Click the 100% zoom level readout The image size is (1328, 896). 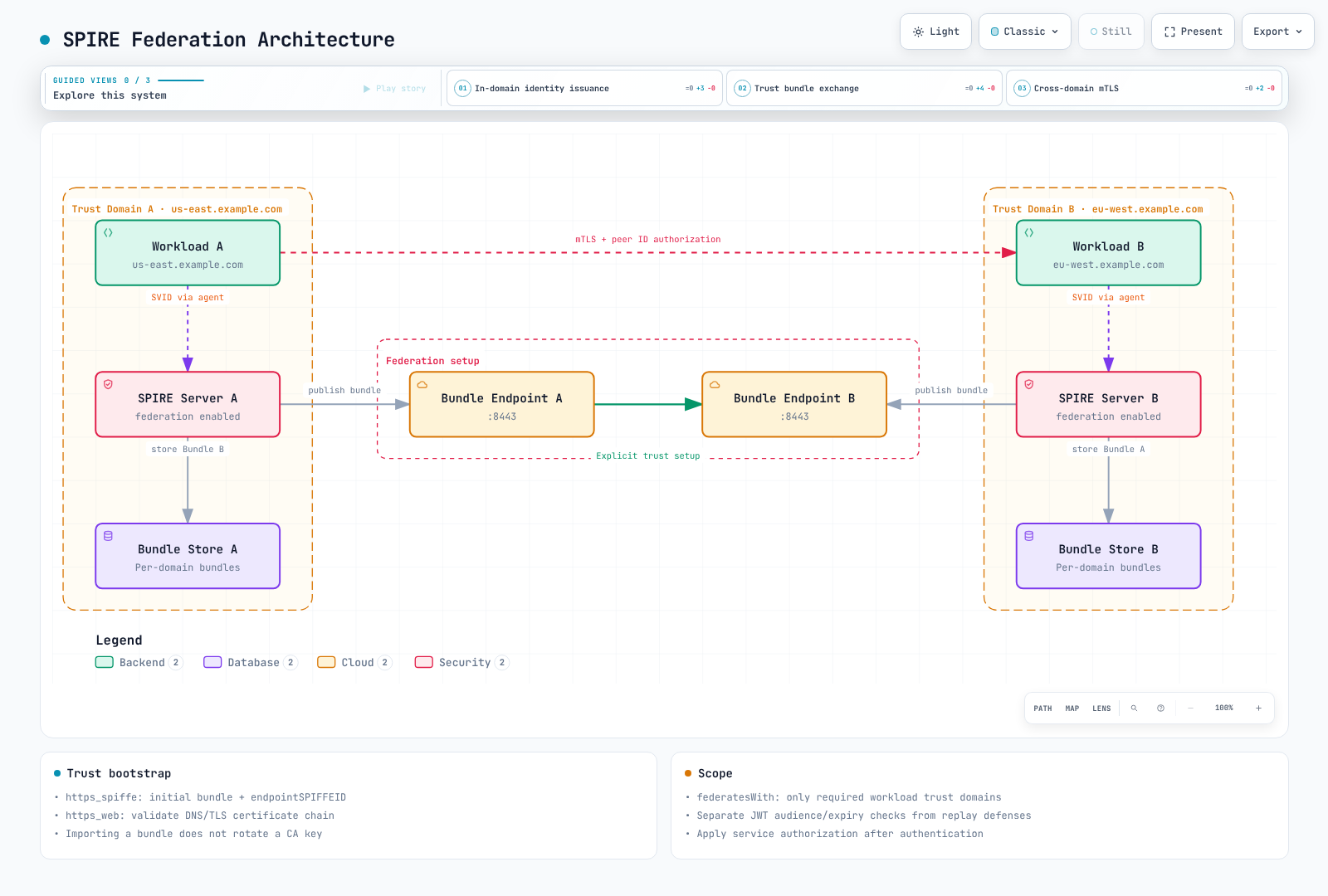1224,709
